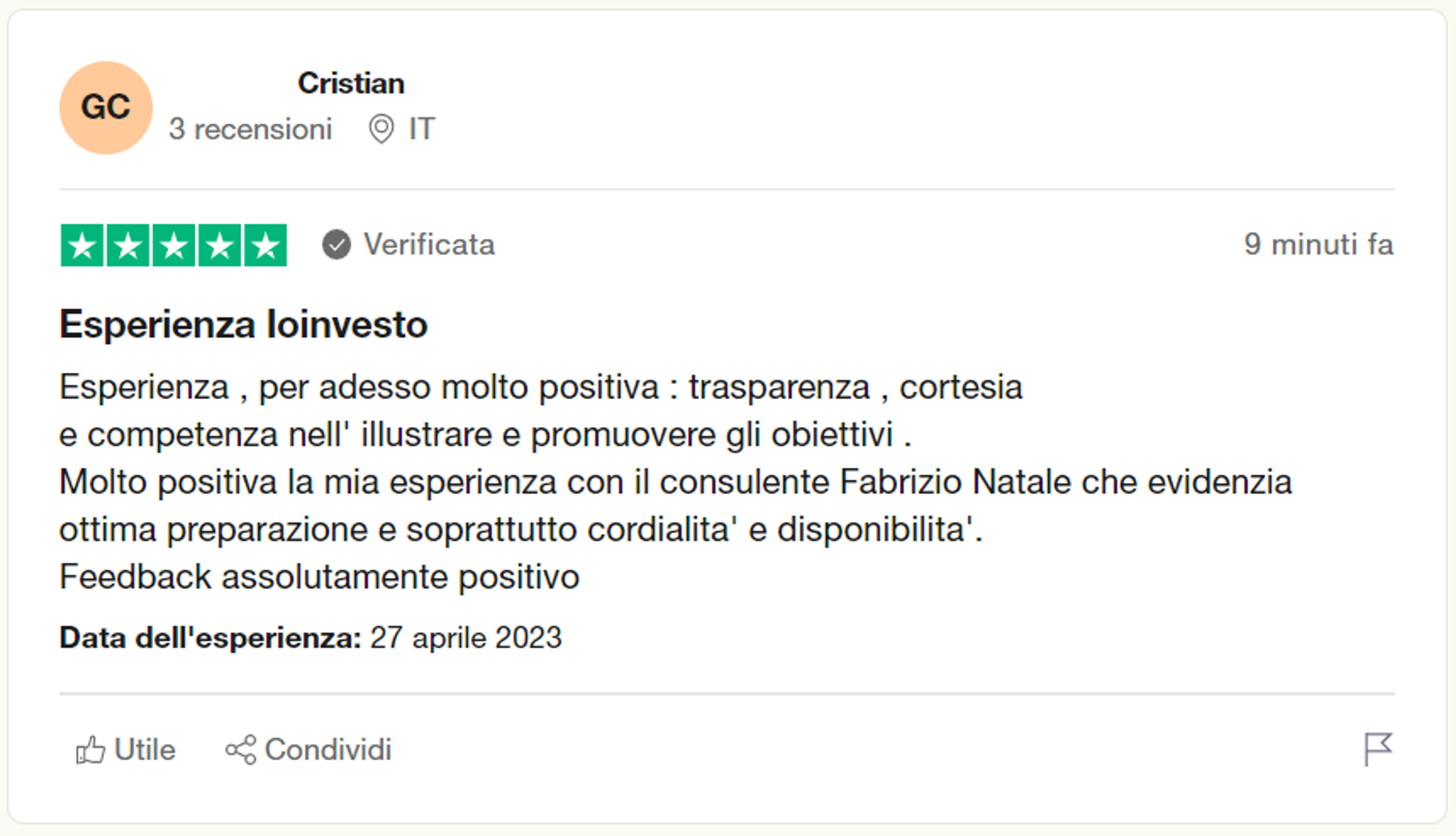
Task: Click the fifth green rating star
Action: point(266,245)
